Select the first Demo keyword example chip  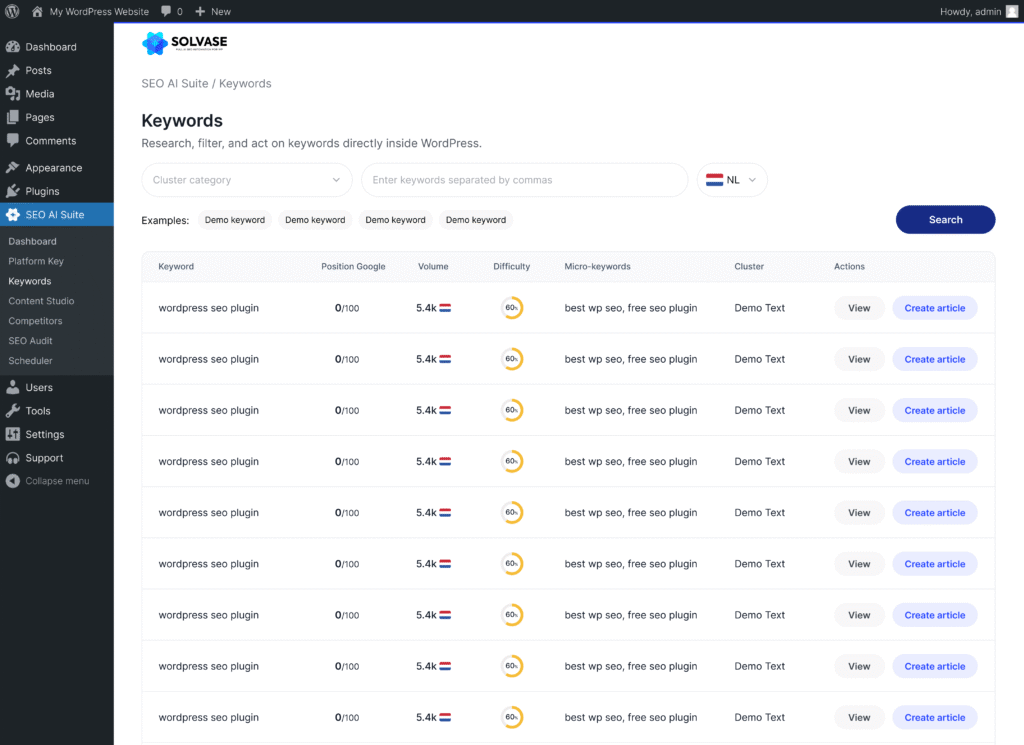[x=234, y=220]
